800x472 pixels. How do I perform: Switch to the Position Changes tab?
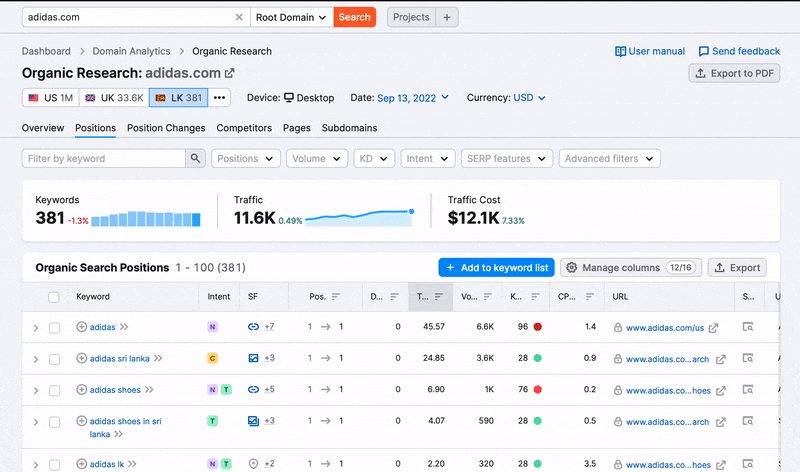pyautogui.click(x=166, y=128)
